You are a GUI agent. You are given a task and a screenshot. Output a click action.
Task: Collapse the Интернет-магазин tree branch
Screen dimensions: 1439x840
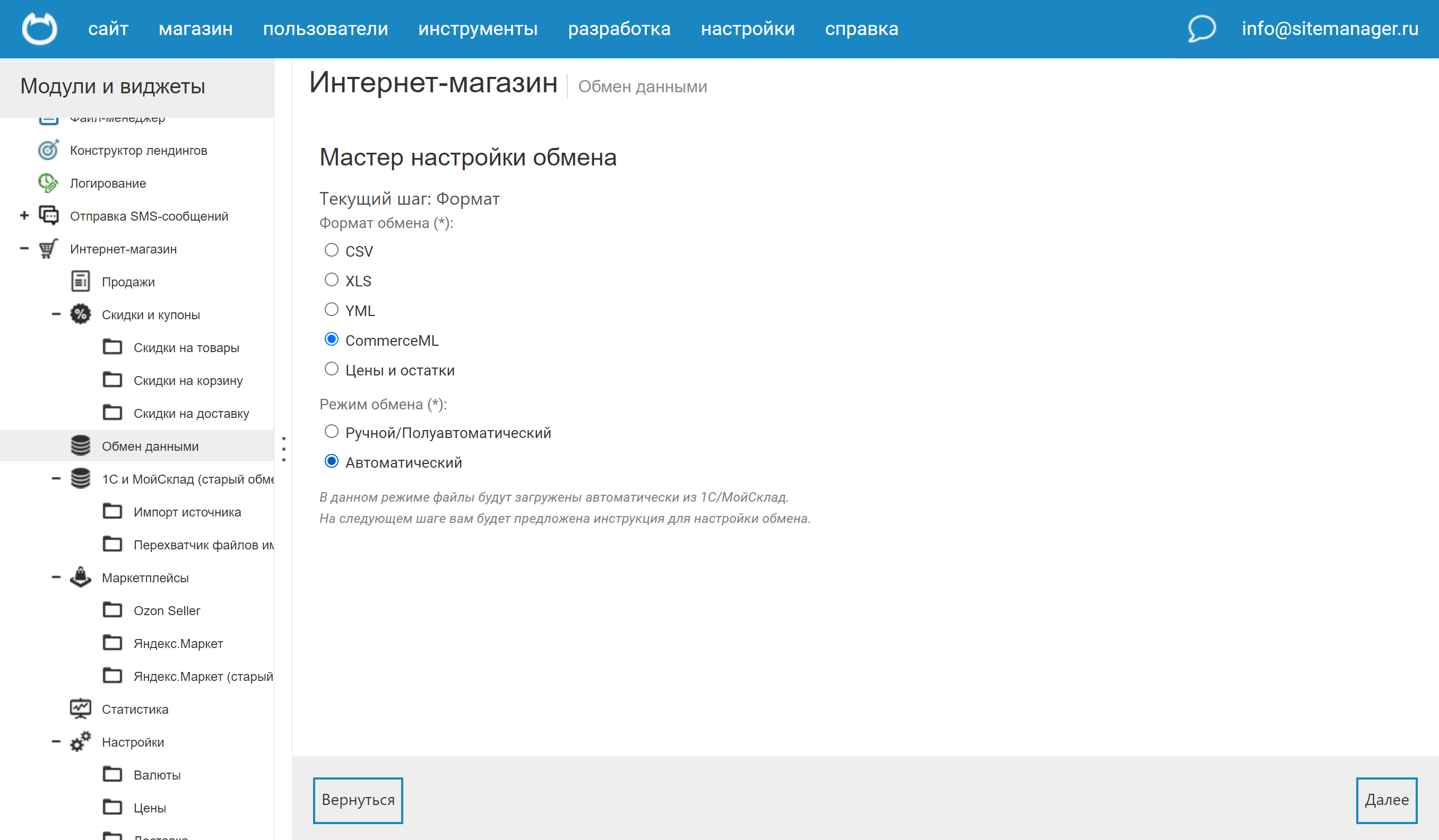tap(24, 249)
